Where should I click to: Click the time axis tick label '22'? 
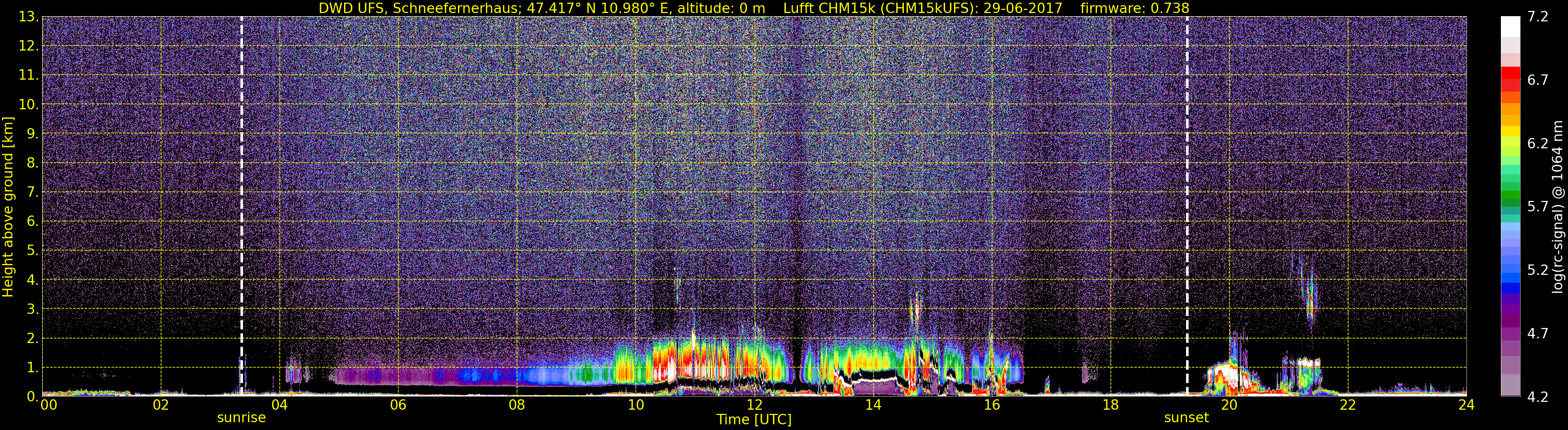pos(1348,406)
